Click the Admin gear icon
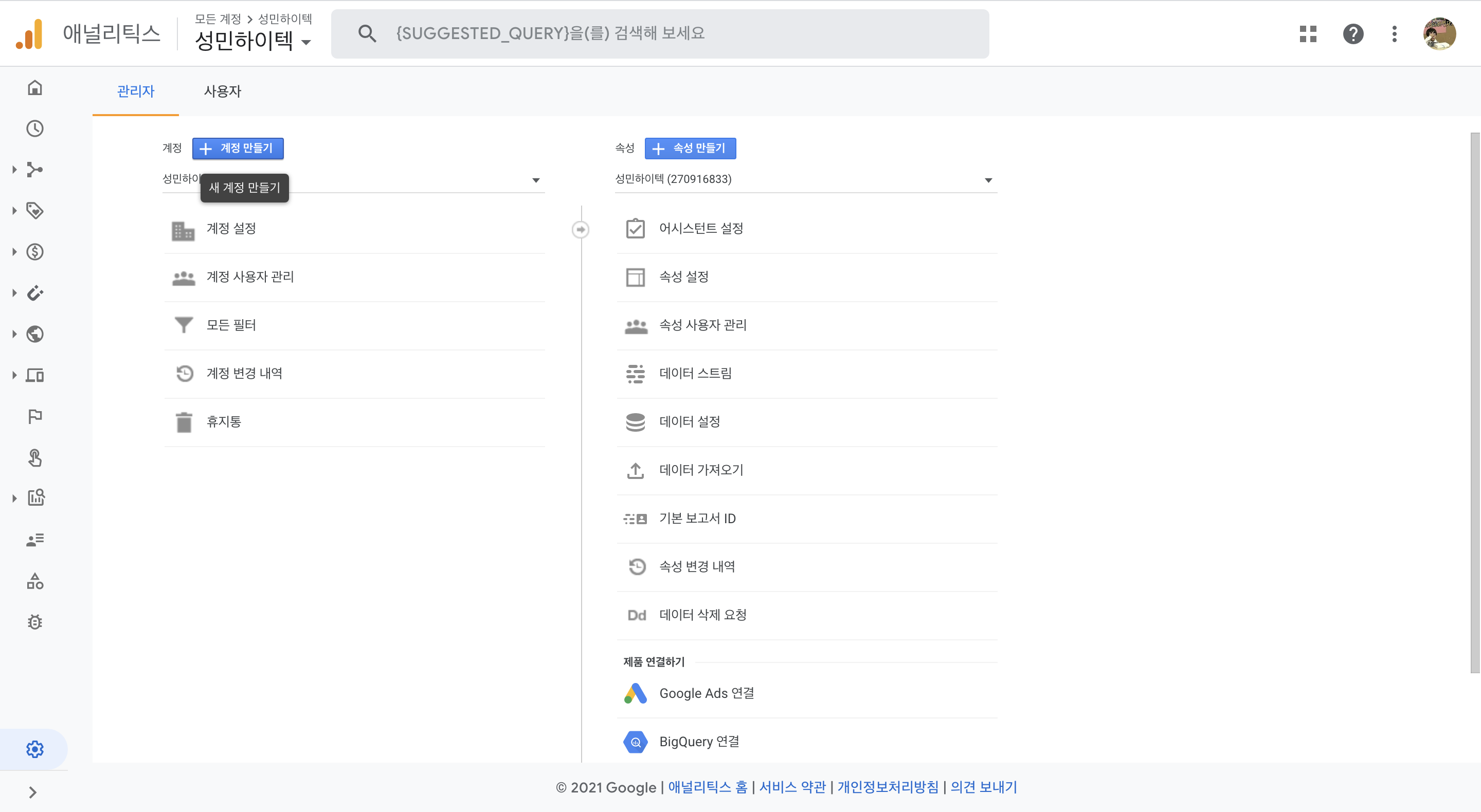1481x812 pixels. (x=35, y=749)
